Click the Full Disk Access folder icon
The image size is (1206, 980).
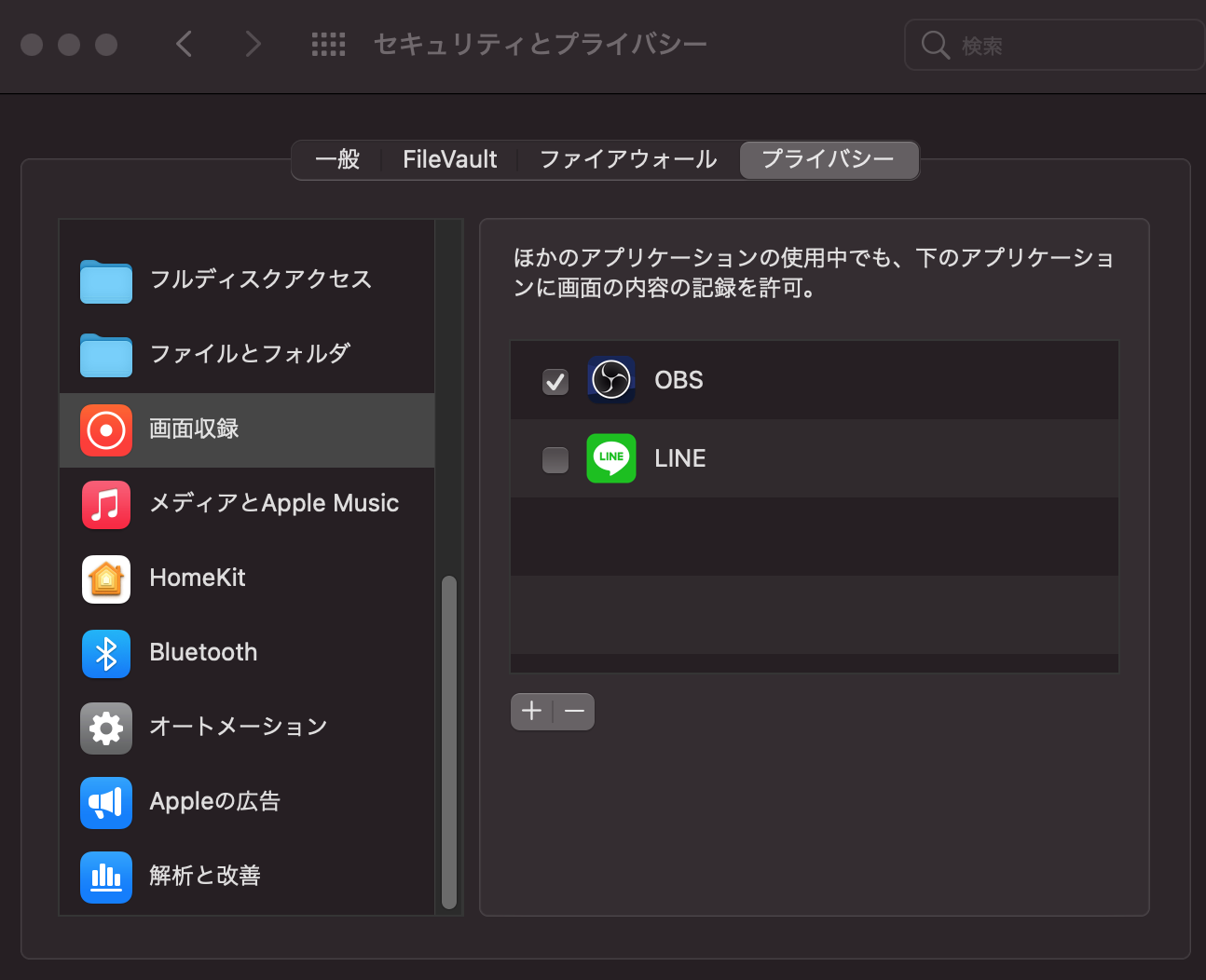106,280
